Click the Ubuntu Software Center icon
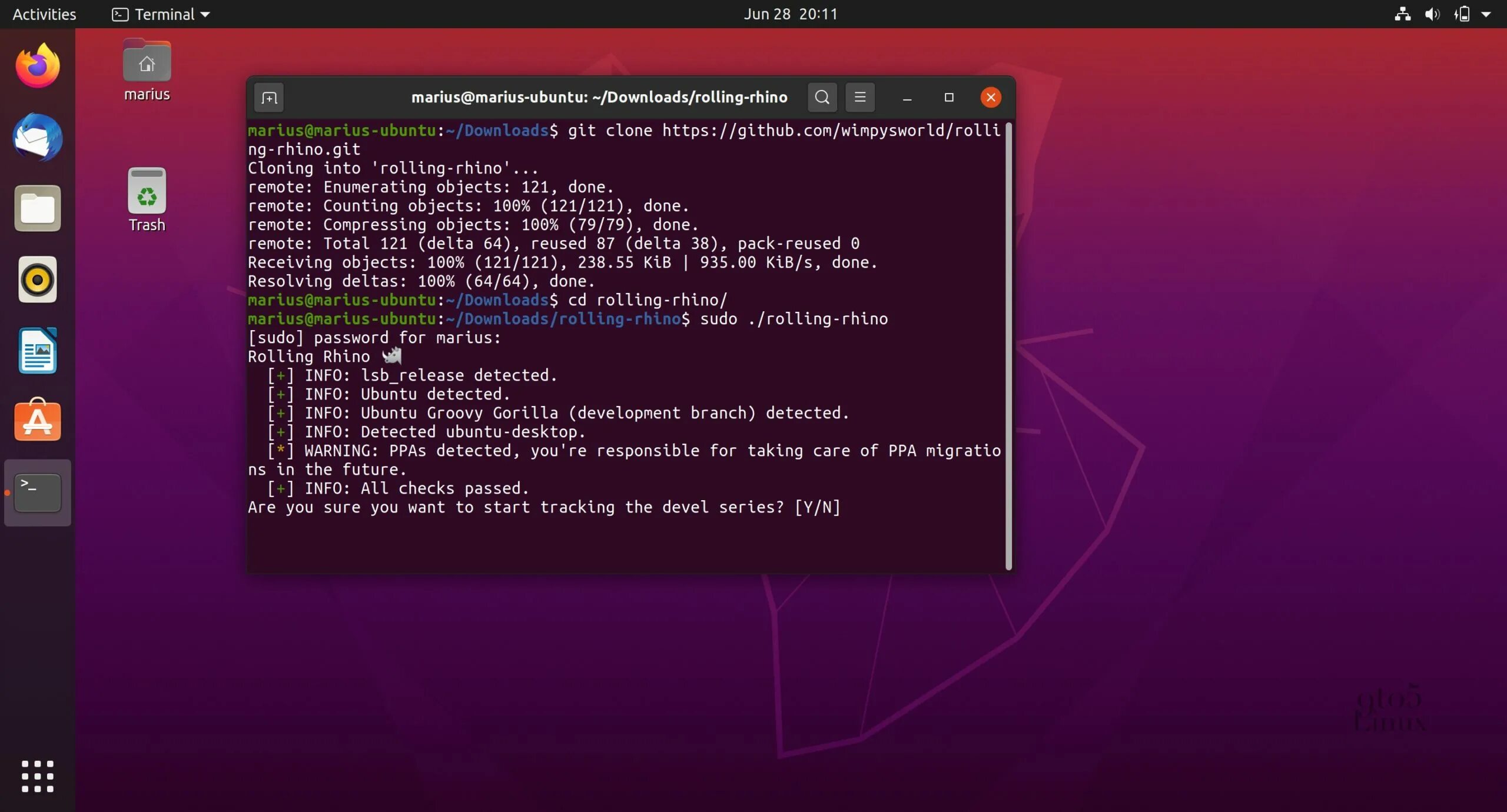Image resolution: width=1507 pixels, height=812 pixels. (x=37, y=420)
